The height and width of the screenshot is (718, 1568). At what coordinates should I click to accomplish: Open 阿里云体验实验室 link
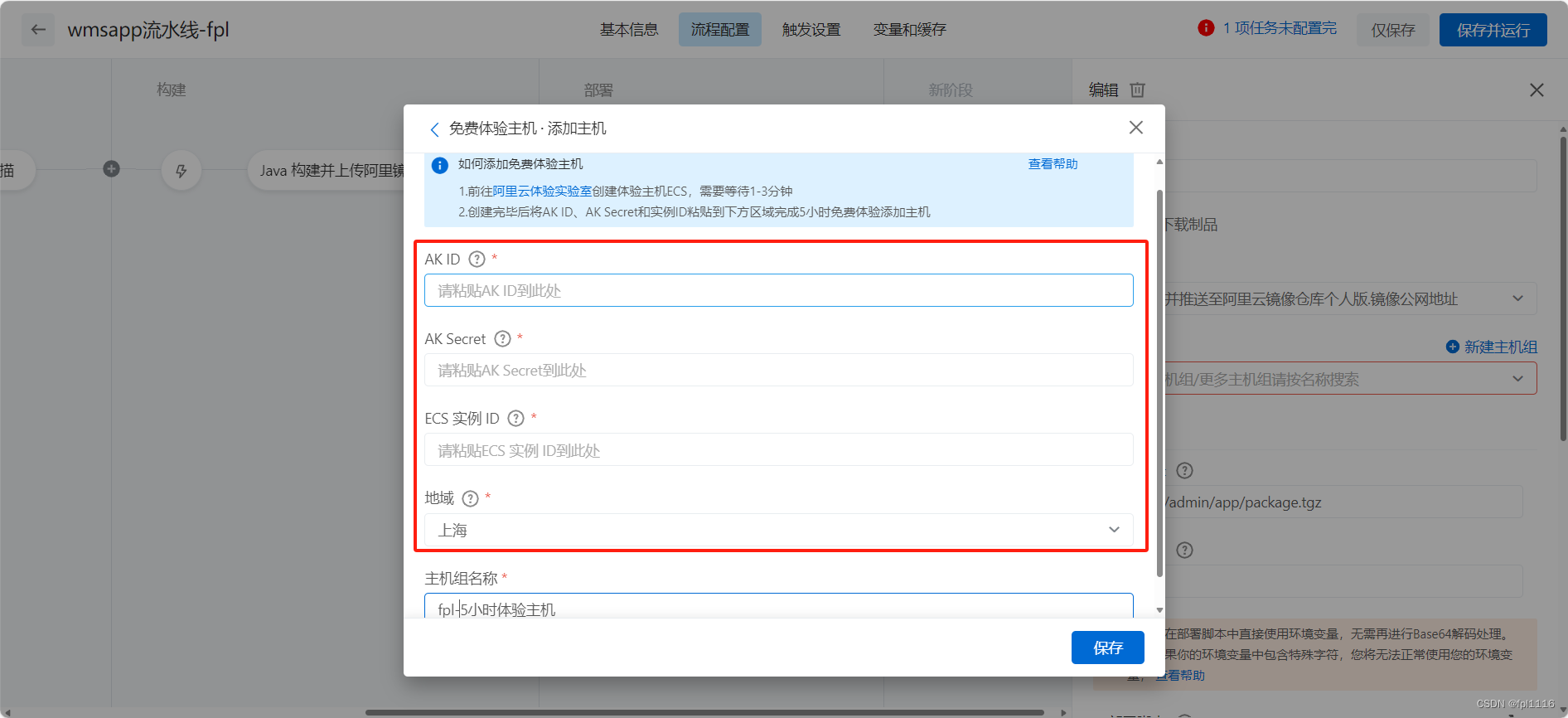tap(542, 191)
